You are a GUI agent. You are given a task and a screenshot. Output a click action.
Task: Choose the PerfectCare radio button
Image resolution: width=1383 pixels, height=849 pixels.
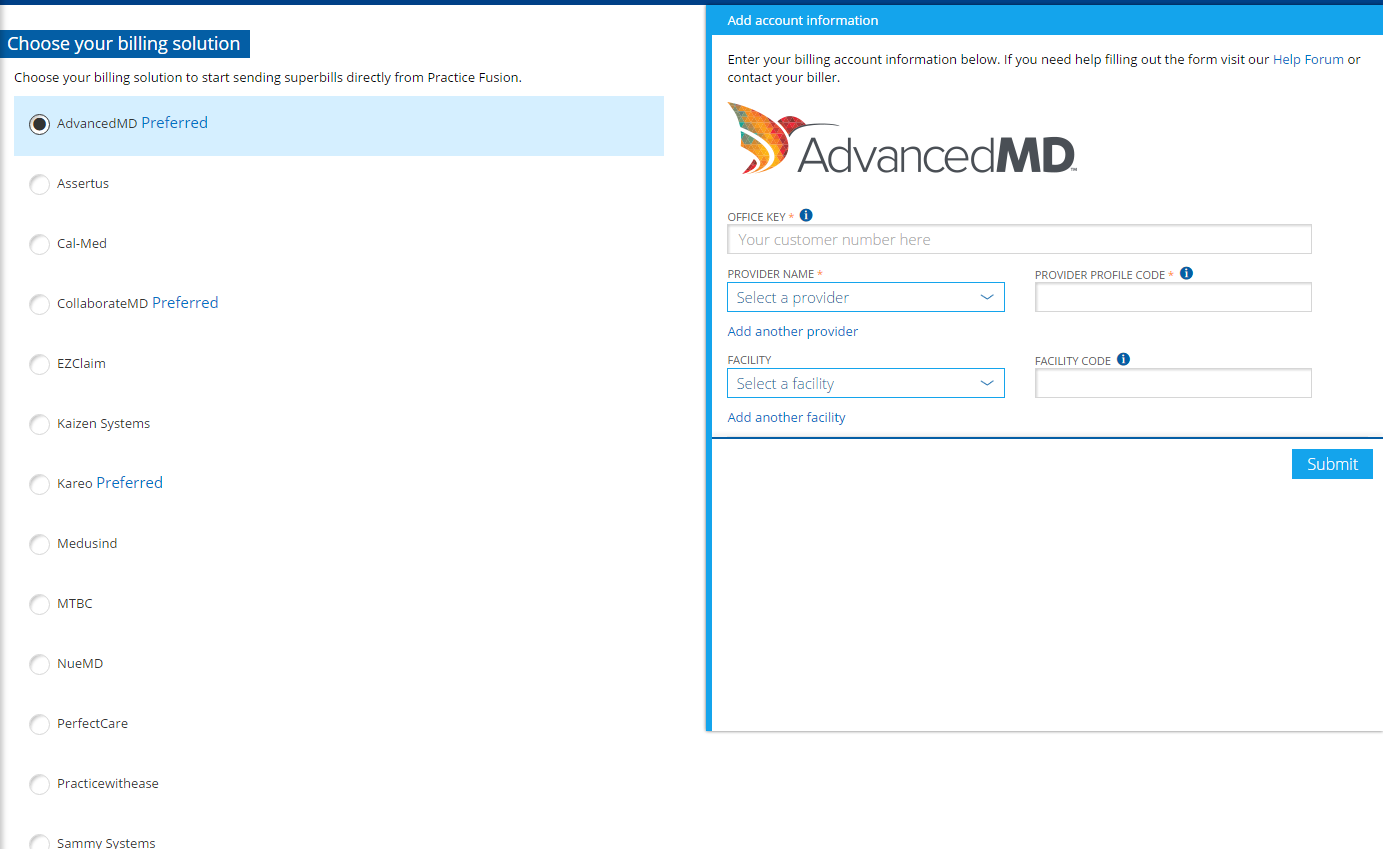[x=39, y=724]
